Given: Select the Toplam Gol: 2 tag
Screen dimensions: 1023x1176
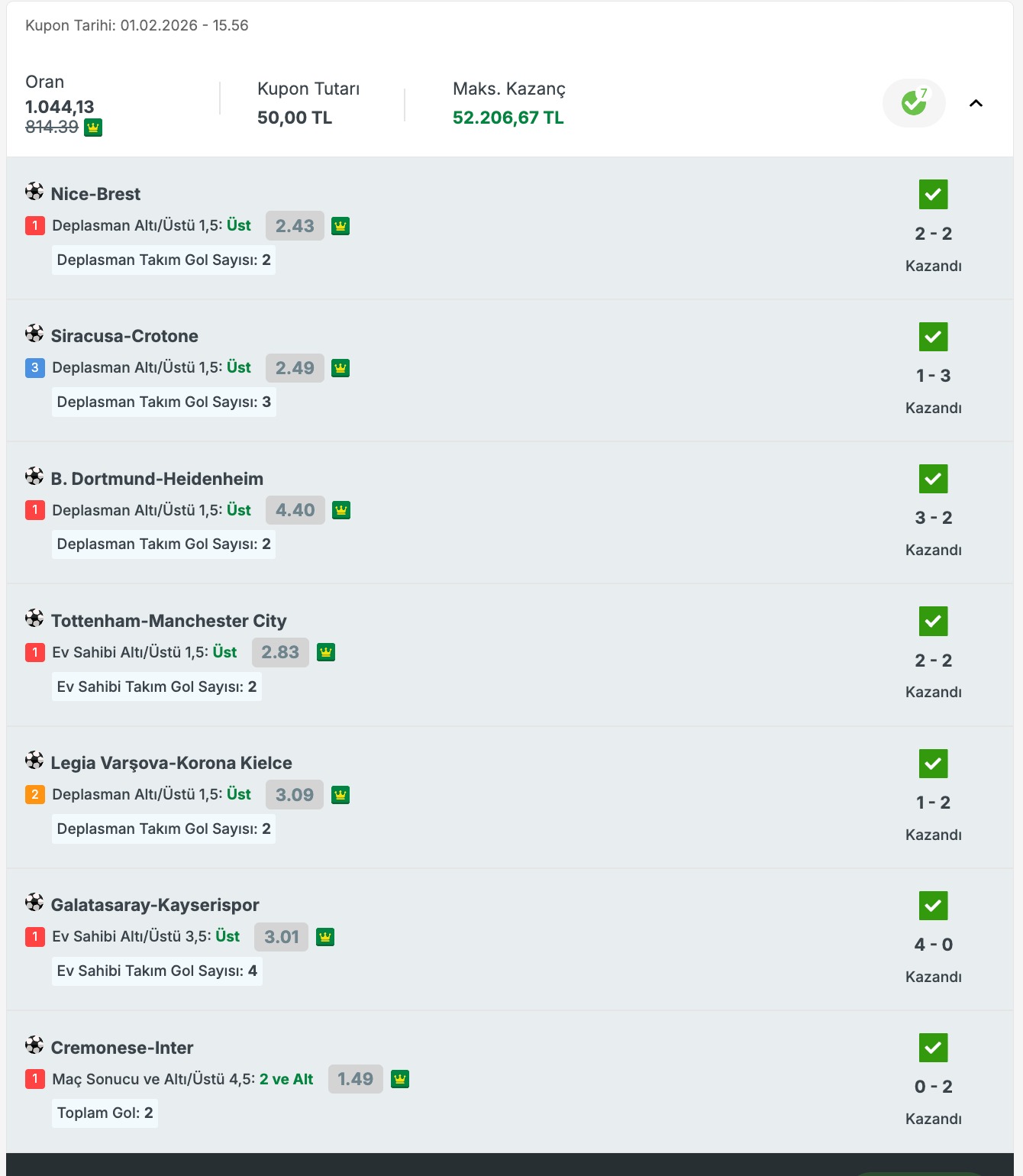Looking at the screenshot, I should [x=105, y=1113].
